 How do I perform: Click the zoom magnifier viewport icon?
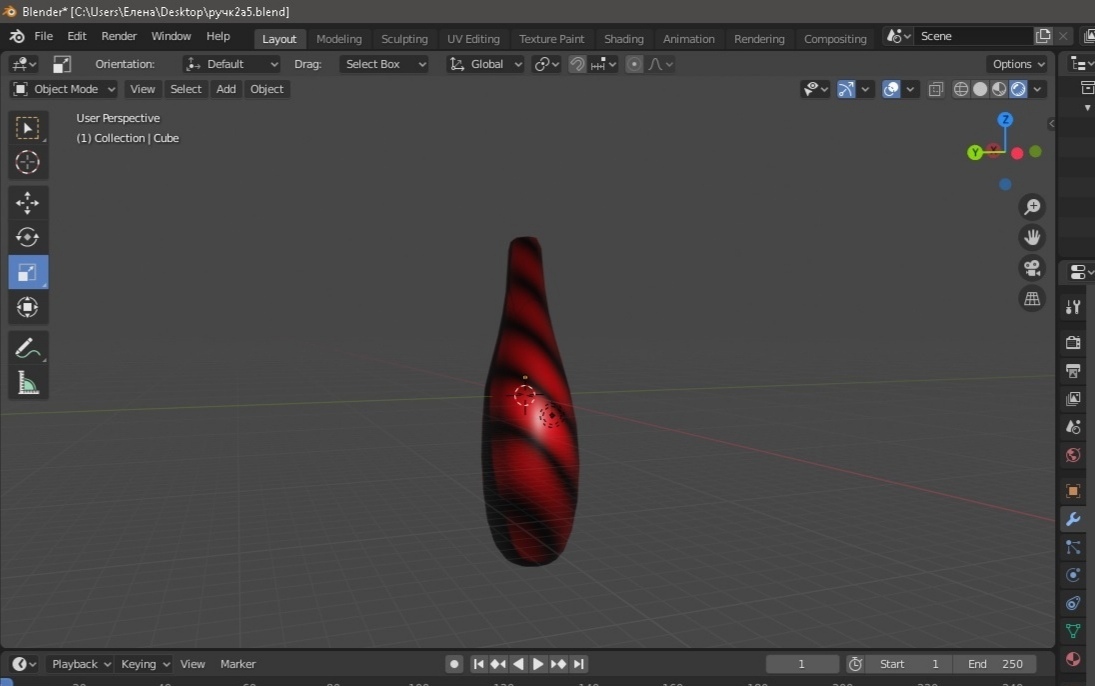1032,207
